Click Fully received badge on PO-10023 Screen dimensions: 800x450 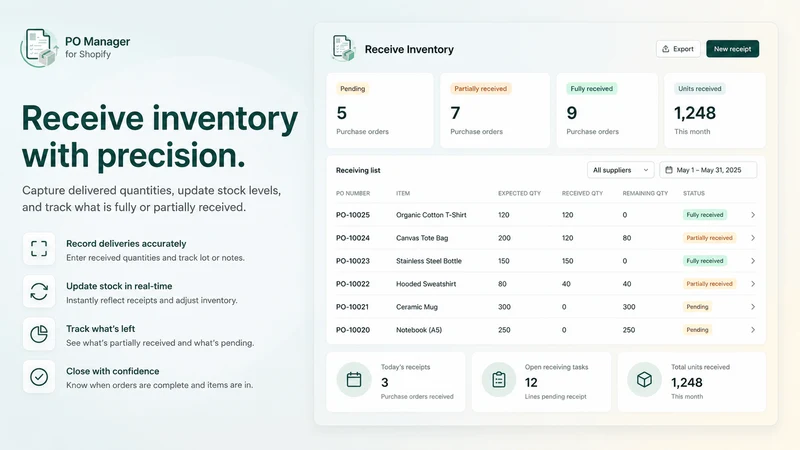click(x=705, y=261)
